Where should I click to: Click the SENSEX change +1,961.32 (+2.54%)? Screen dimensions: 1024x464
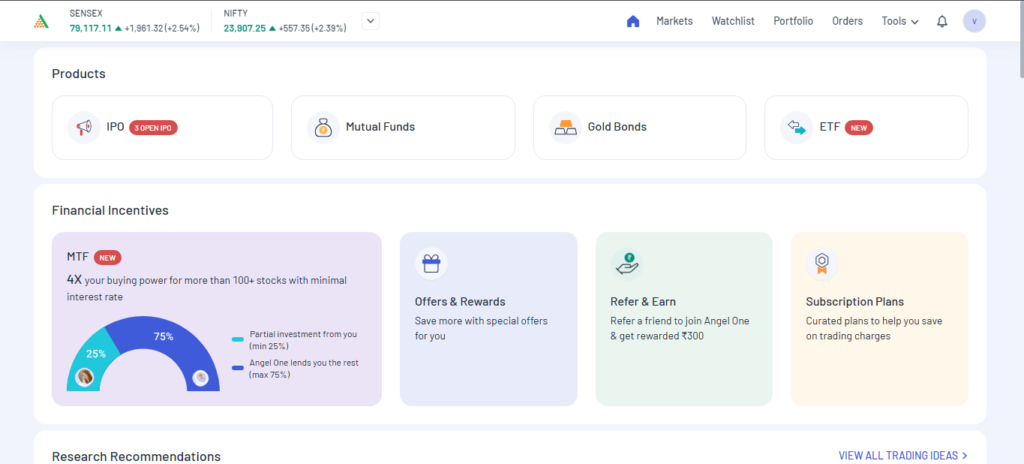click(162, 28)
